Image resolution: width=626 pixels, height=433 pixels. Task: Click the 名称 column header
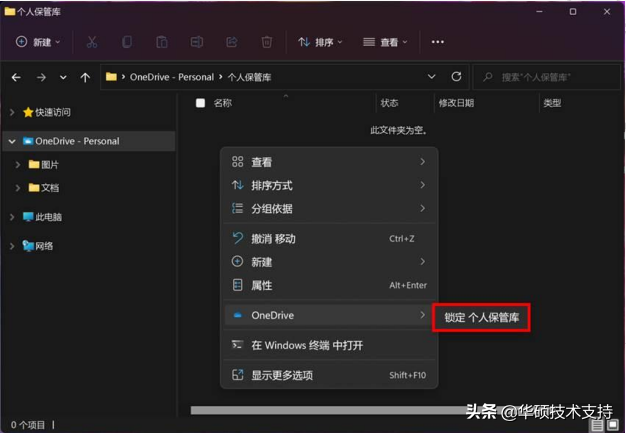click(222, 103)
